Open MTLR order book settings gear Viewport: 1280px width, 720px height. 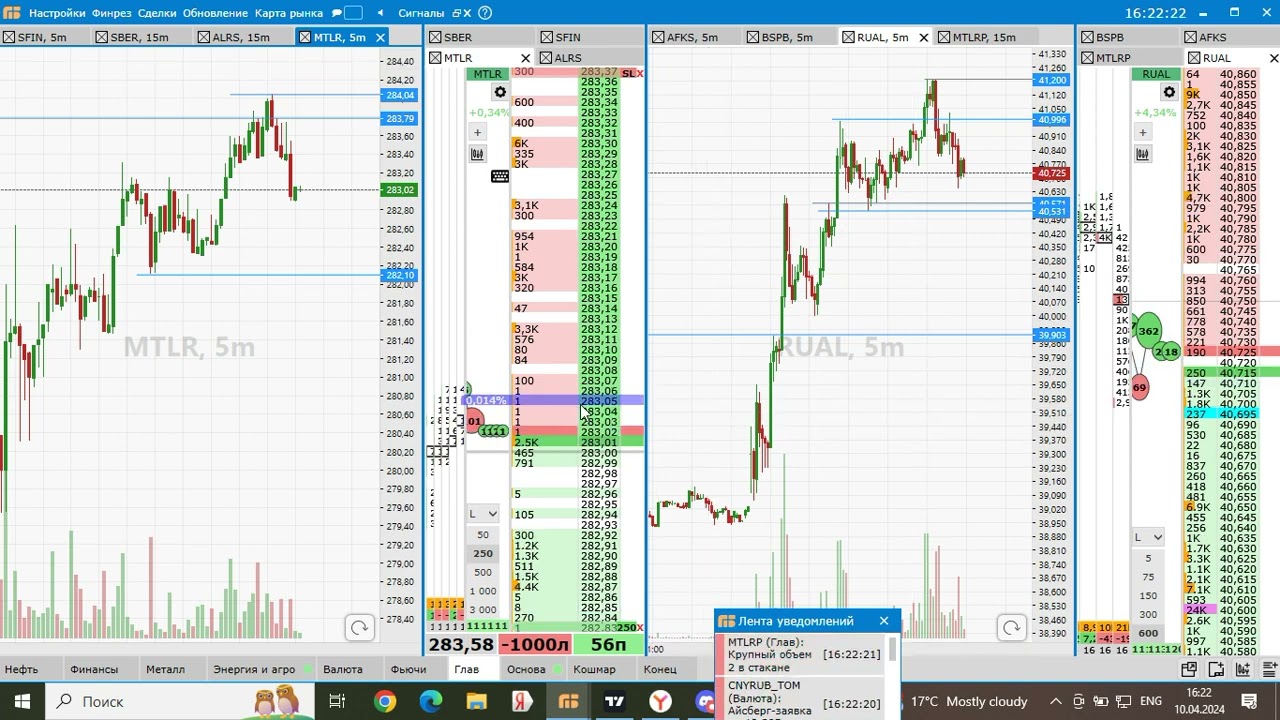[x=500, y=92]
